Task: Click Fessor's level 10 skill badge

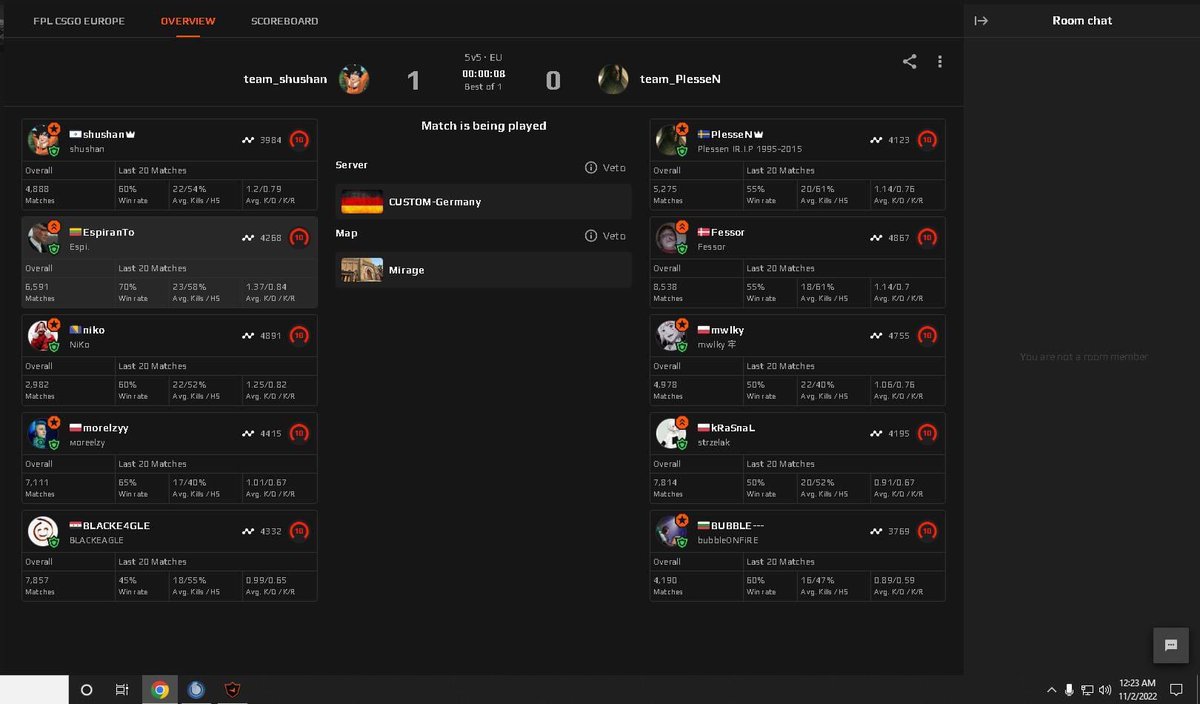Action: (927, 238)
